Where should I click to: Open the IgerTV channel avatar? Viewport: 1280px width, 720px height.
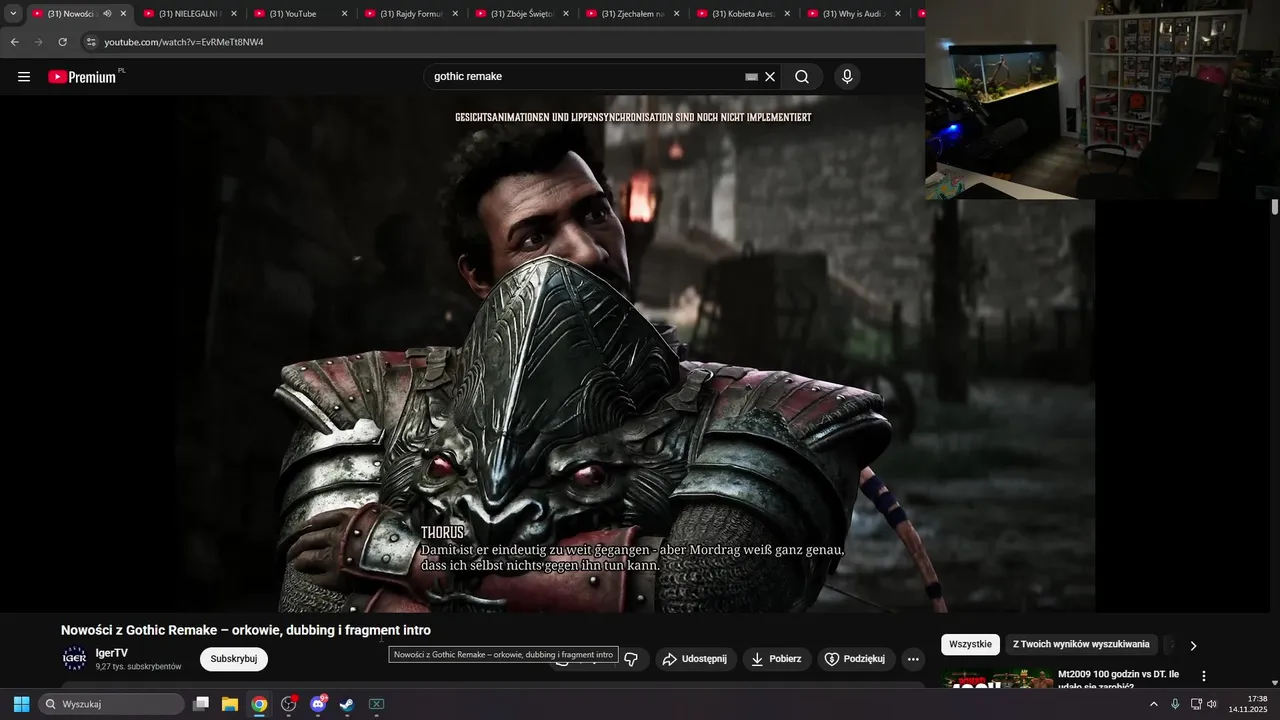coord(75,658)
